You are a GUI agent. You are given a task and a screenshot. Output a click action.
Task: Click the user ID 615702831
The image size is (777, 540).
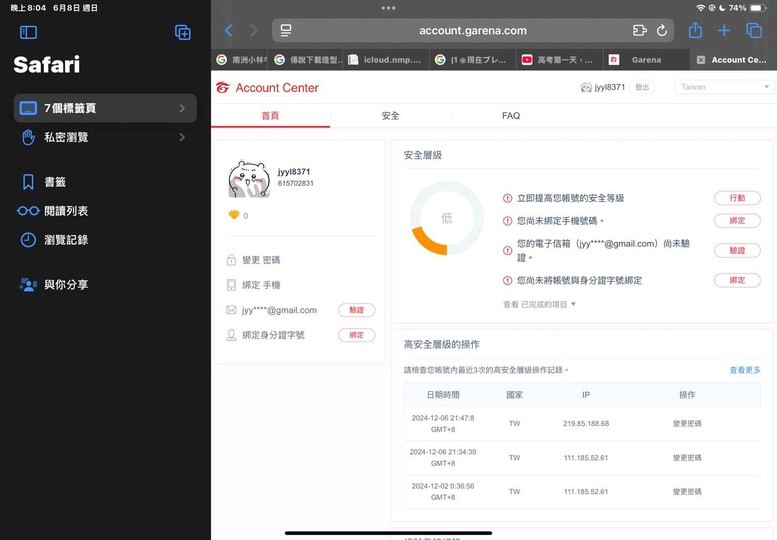[x=295, y=183]
